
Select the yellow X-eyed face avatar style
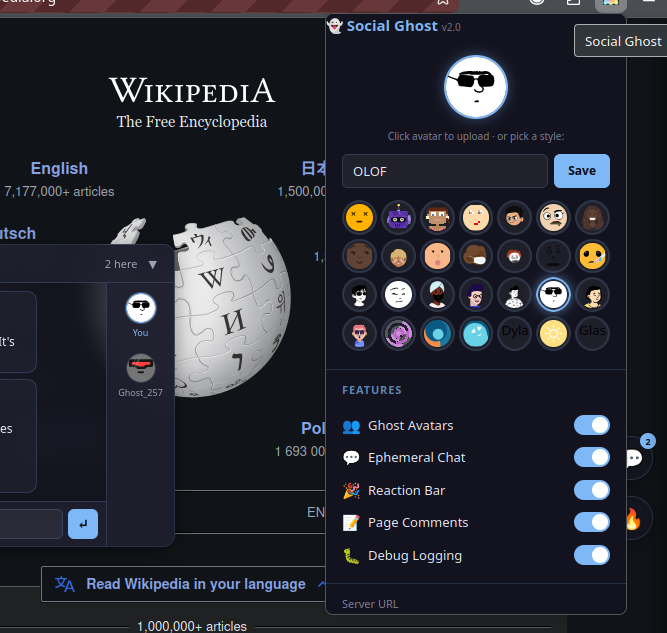359,217
